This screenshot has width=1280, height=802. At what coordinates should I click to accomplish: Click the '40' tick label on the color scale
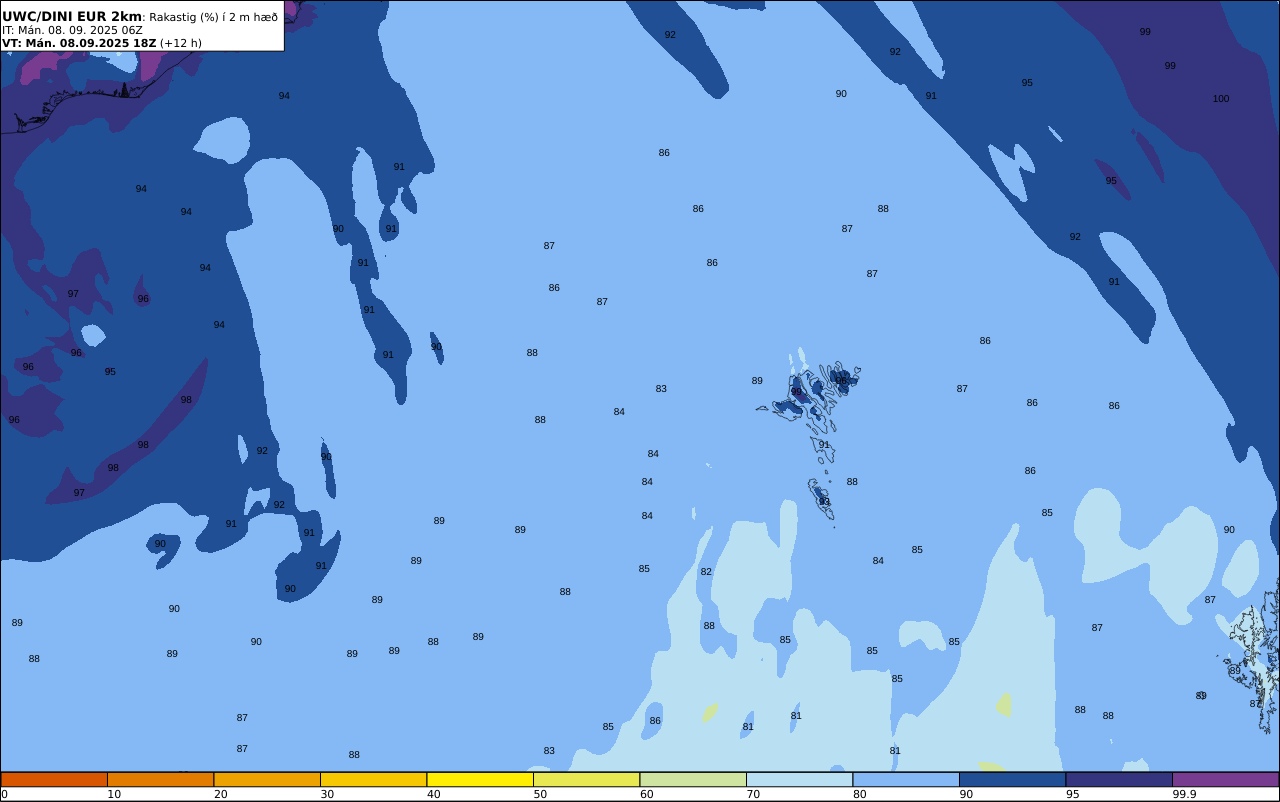point(434,794)
